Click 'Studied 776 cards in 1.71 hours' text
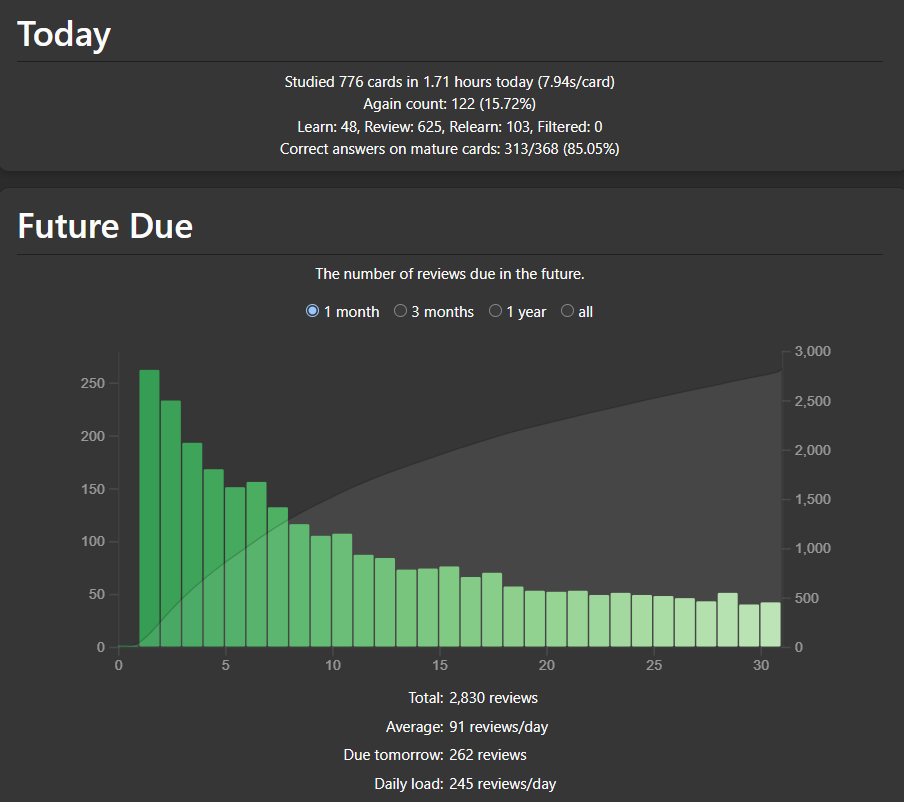The width and height of the screenshot is (904, 802). pyautogui.click(x=409, y=82)
